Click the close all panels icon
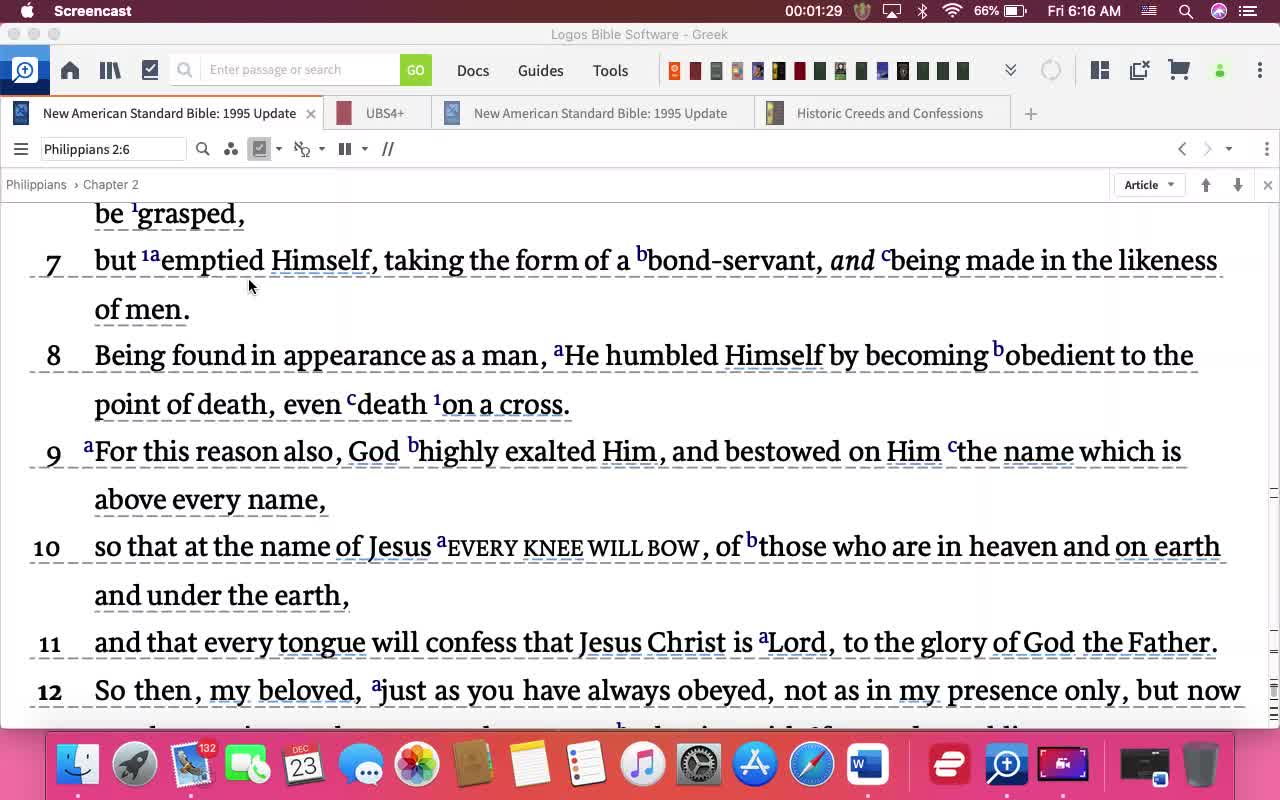Viewport: 1280px width, 800px height. (1139, 70)
